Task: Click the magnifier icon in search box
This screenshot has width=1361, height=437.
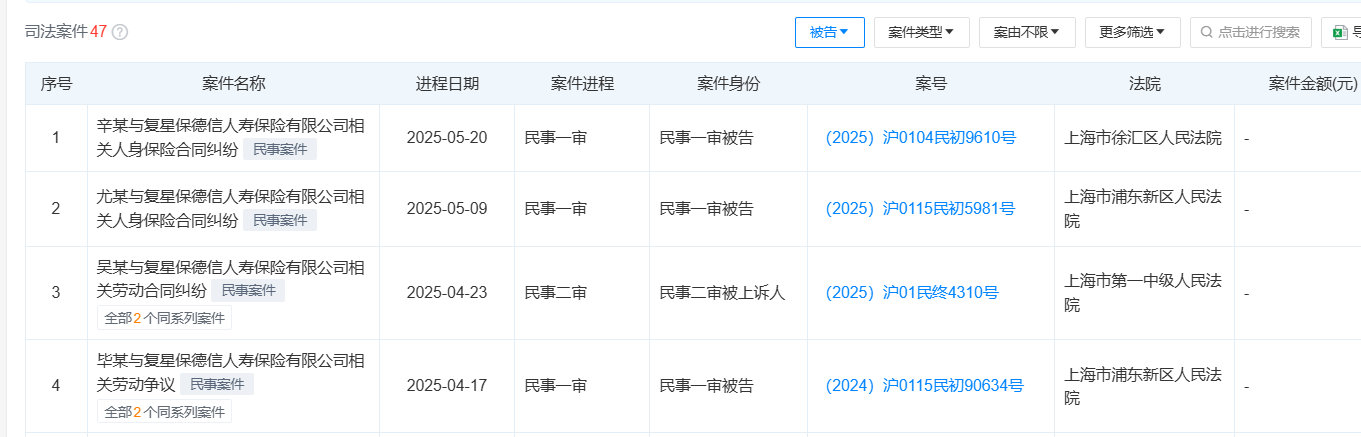Action: click(1207, 32)
